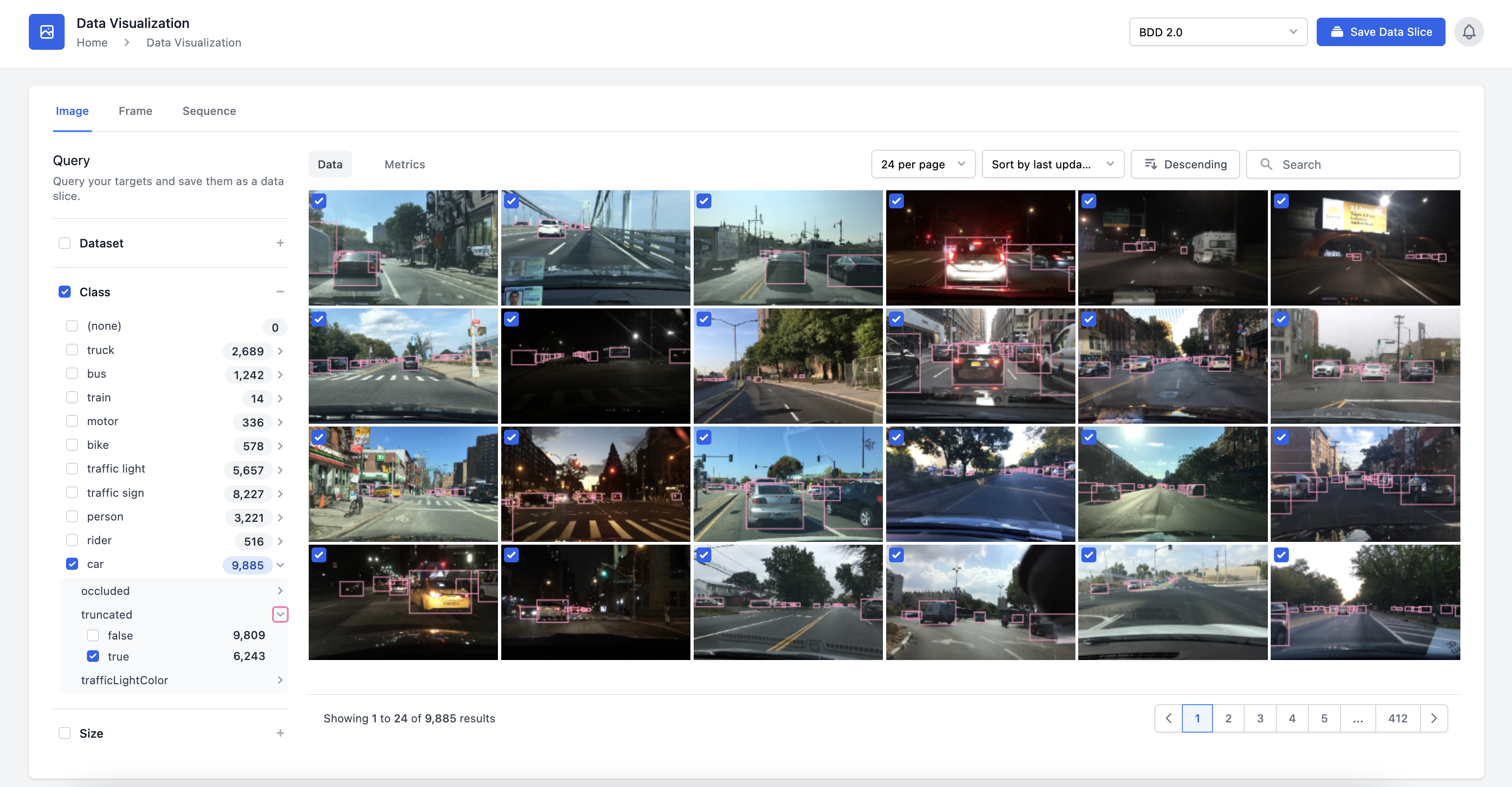Image resolution: width=1512 pixels, height=787 pixels.
Task: Click the Data Visualization app logo icon
Action: tap(46, 32)
